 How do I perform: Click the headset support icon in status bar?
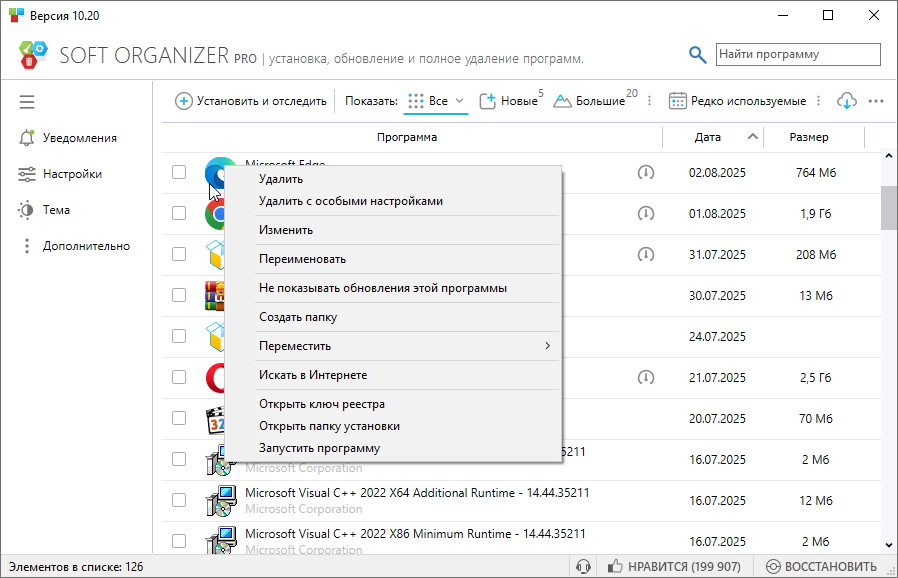[x=583, y=567]
